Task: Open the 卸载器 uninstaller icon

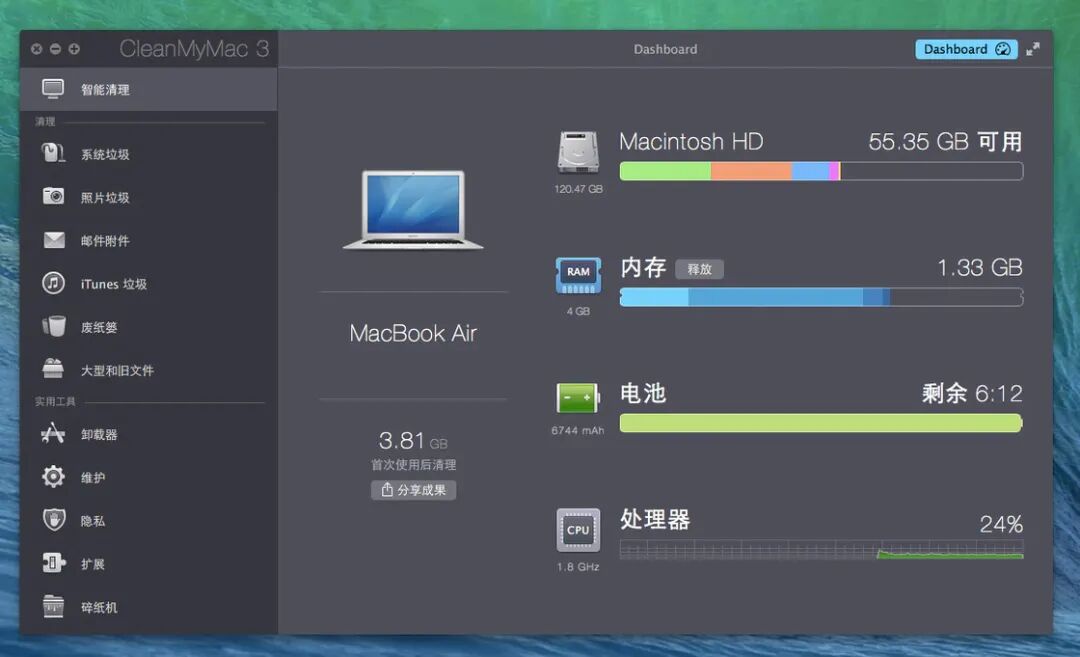Action: pos(53,433)
